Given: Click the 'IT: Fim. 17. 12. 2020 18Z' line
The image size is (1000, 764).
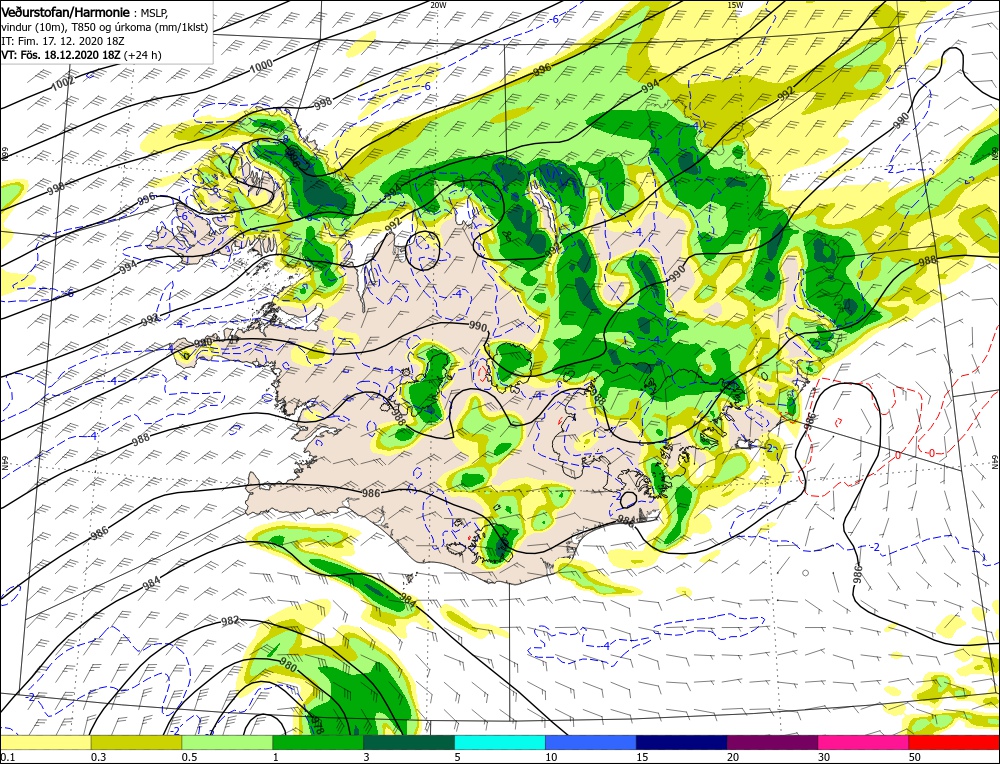Looking at the screenshot, I should pyautogui.click(x=62, y=41).
